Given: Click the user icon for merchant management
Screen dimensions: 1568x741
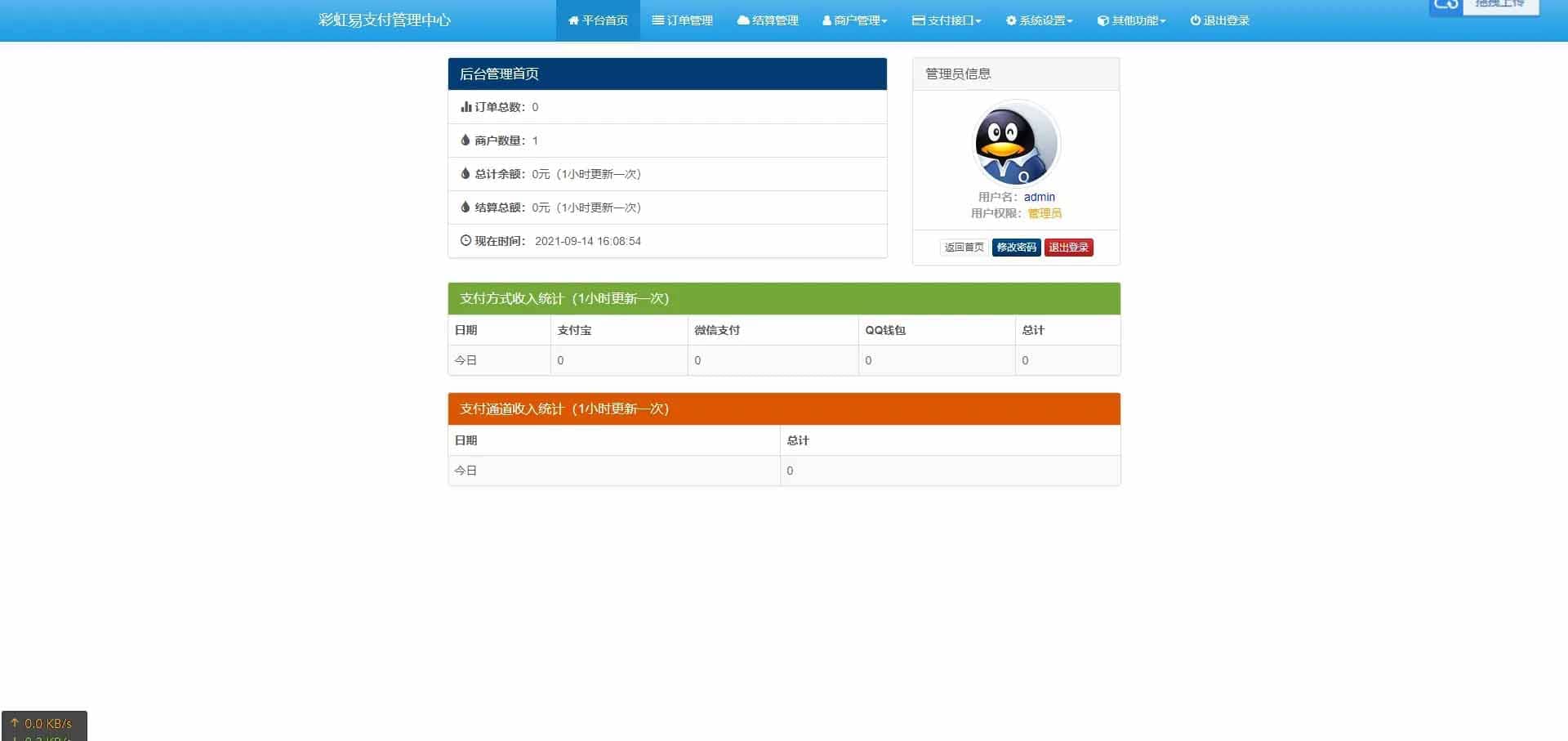Looking at the screenshot, I should point(826,20).
